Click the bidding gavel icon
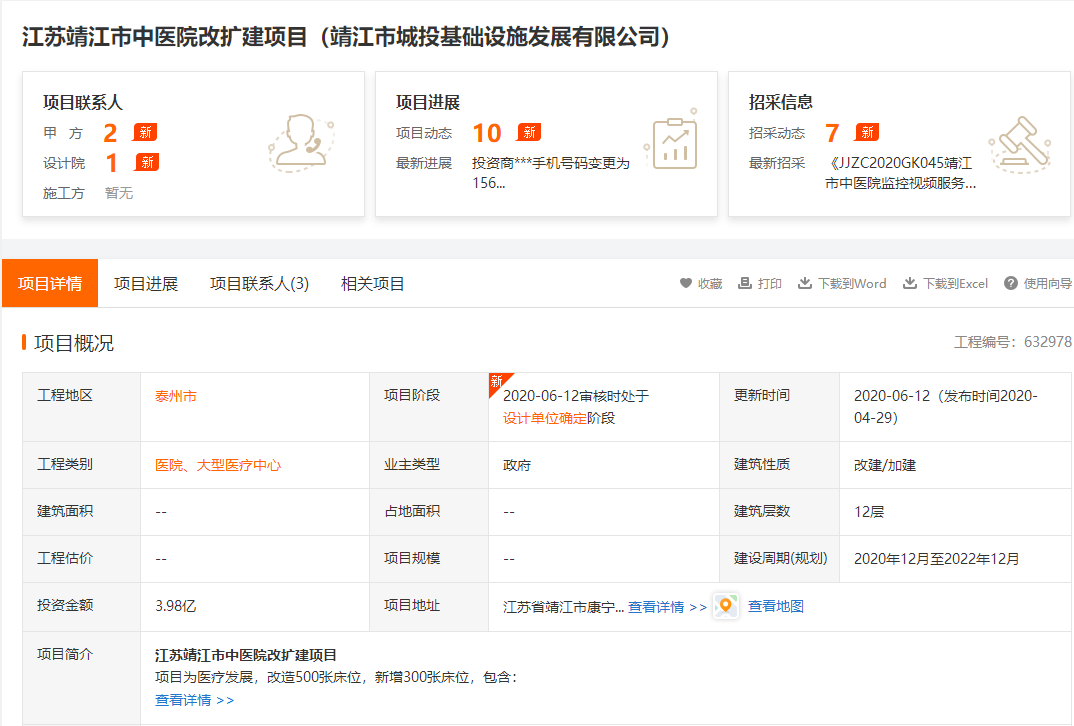Screen dimensions: 1074x726 1020,144
